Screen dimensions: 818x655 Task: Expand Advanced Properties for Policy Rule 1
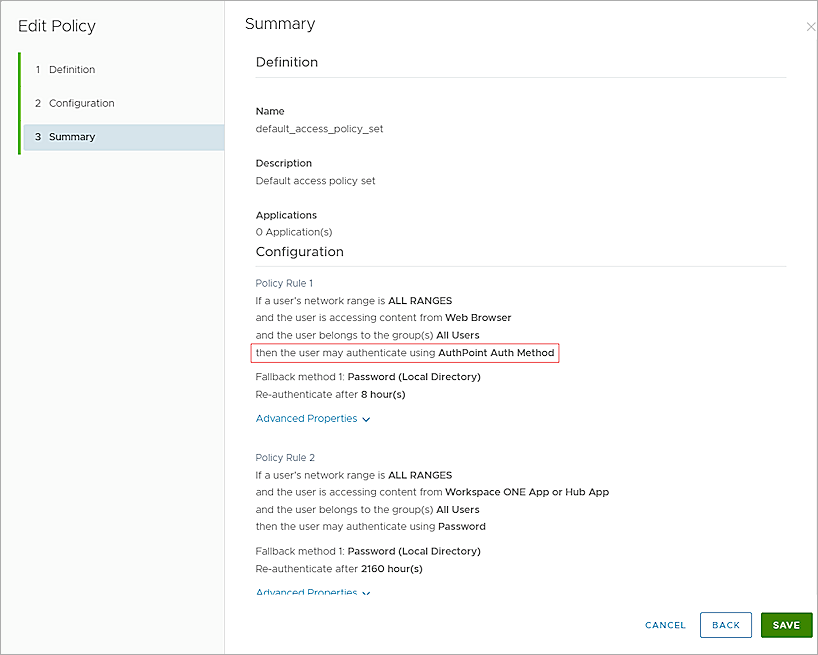pos(307,418)
